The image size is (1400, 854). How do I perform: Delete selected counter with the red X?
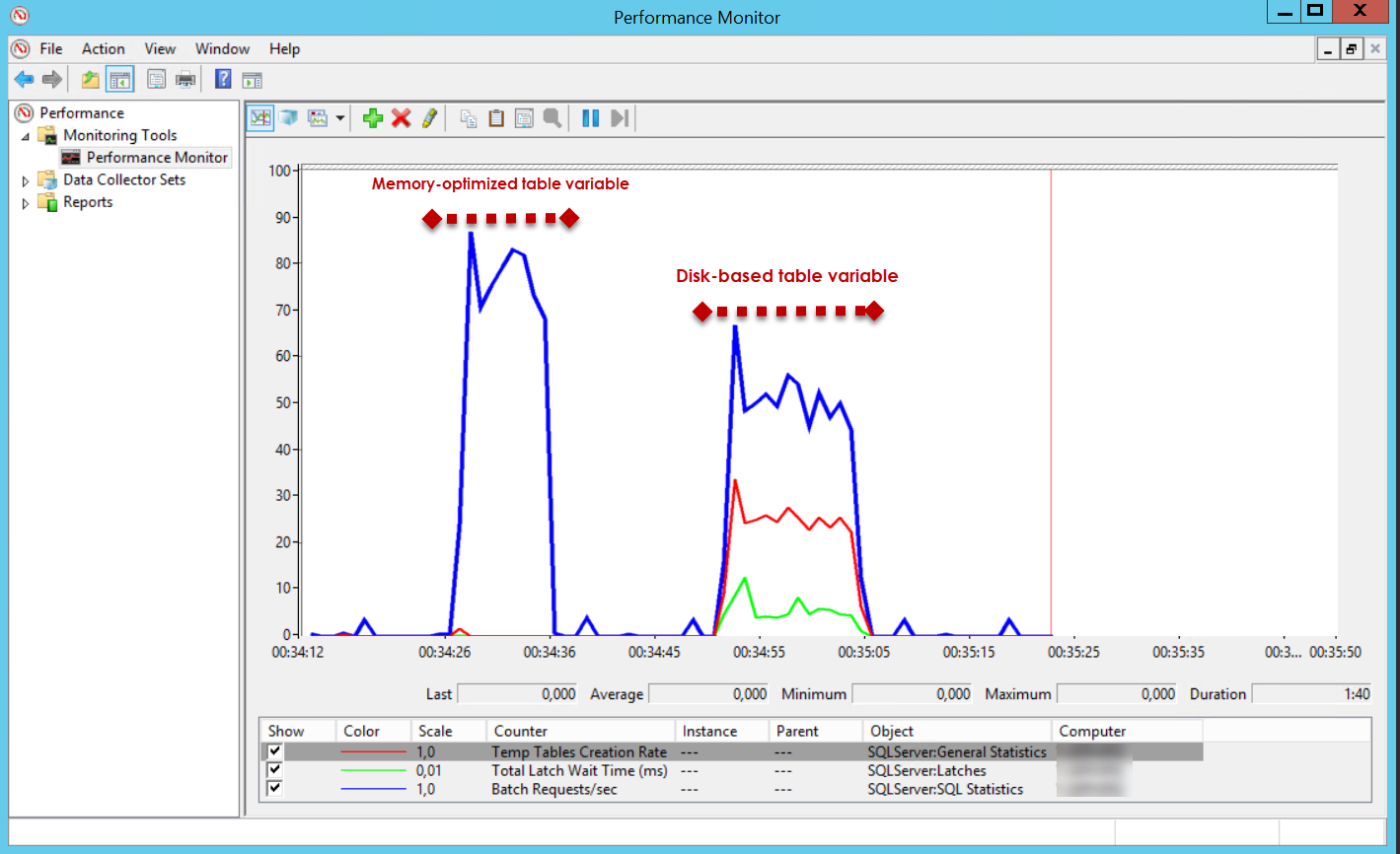point(401,118)
